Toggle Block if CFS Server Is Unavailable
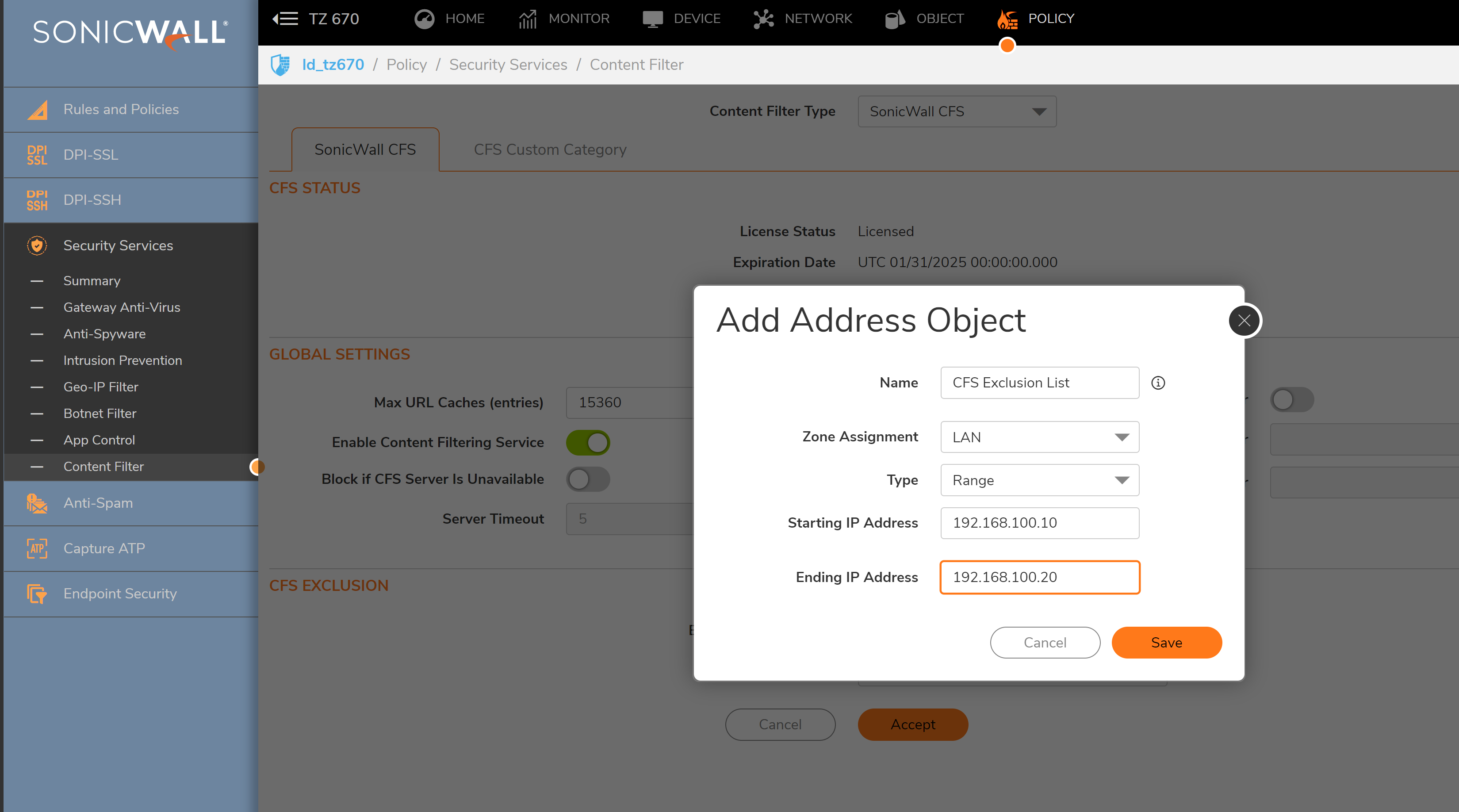This screenshot has height=812, width=1459. tap(588, 479)
